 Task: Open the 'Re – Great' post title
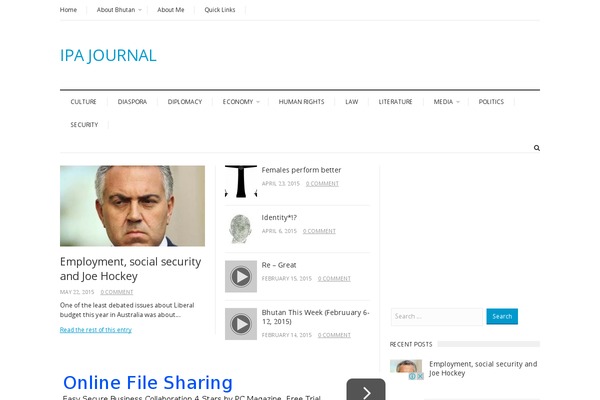pyautogui.click(x=279, y=265)
